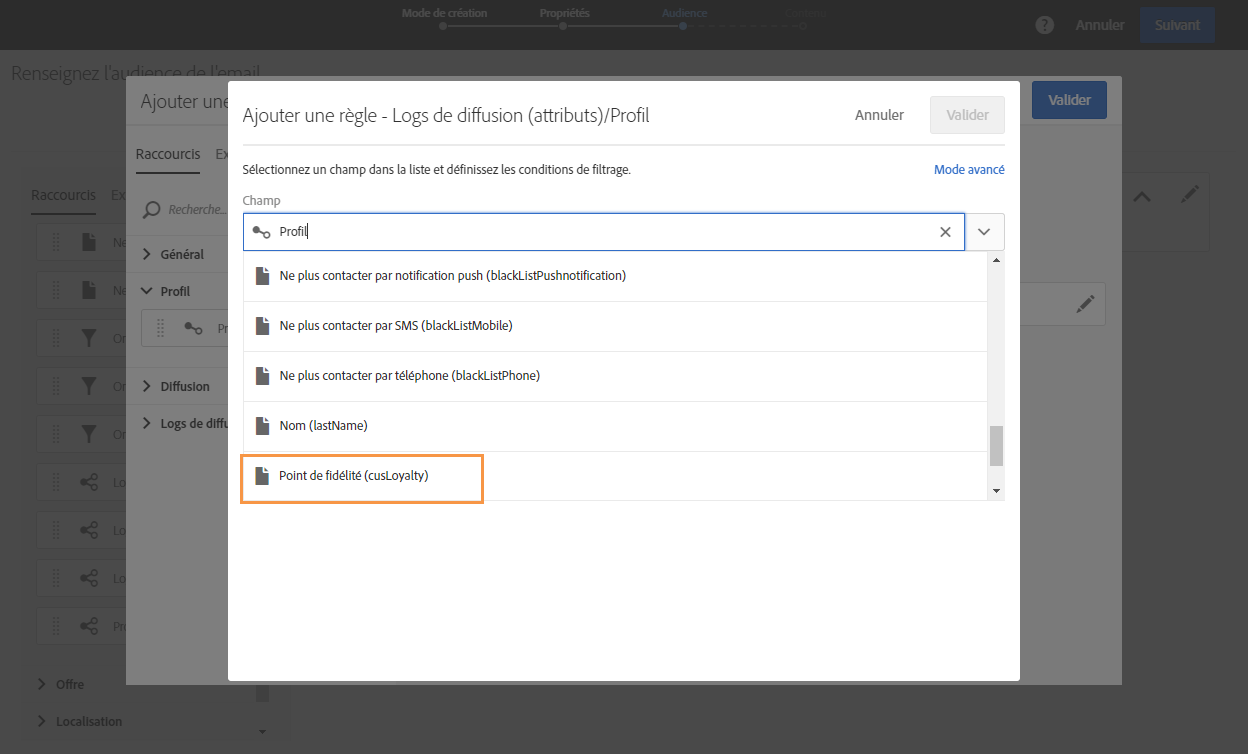This screenshot has width=1248, height=754.
Task: Click the document icon beside Point de fidélité
Action: click(263, 476)
